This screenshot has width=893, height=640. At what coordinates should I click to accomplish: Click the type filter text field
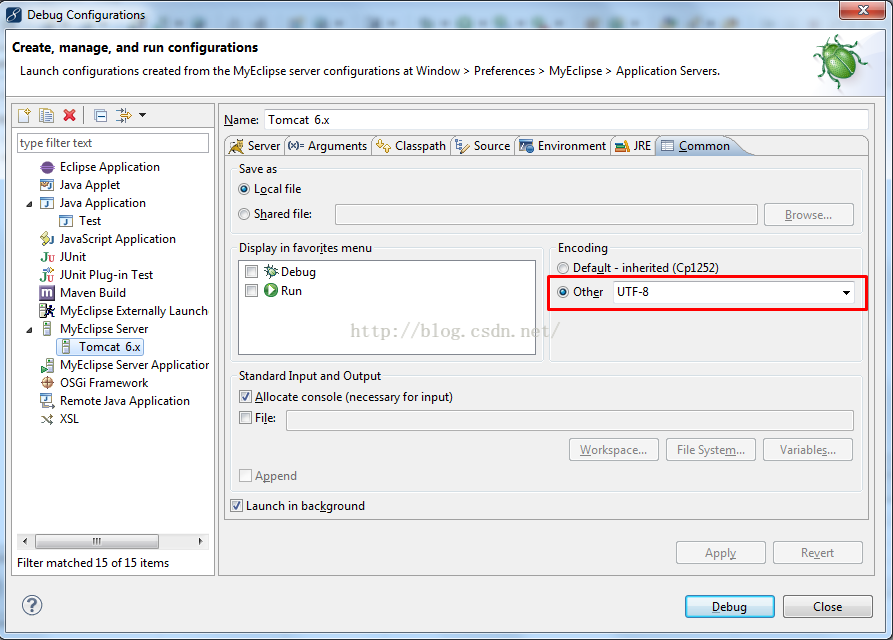click(113, 143)
